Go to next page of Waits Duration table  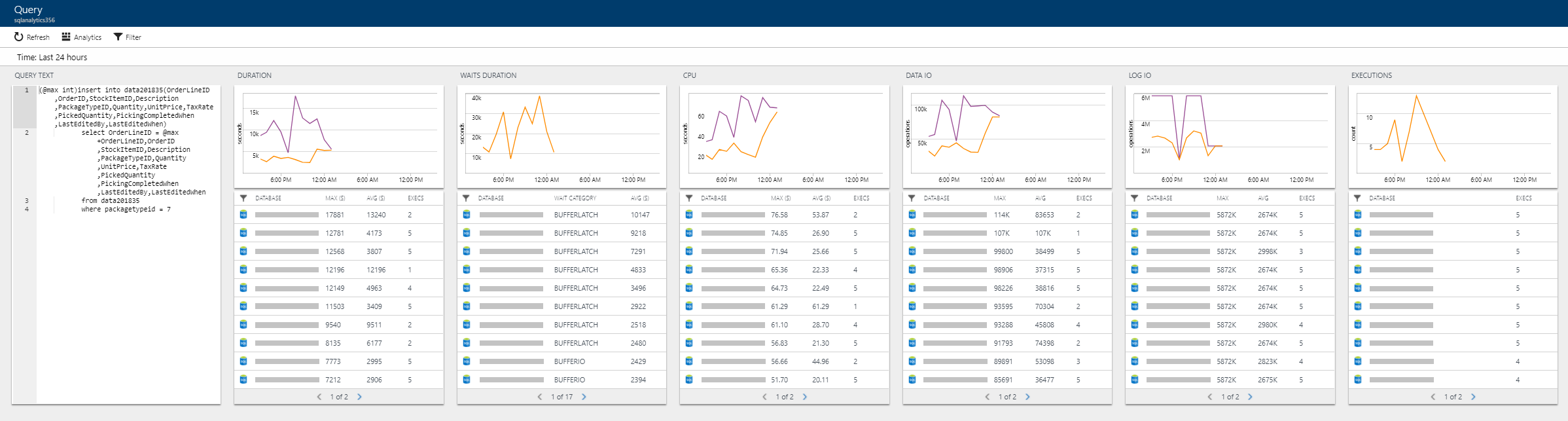point(584,397)
